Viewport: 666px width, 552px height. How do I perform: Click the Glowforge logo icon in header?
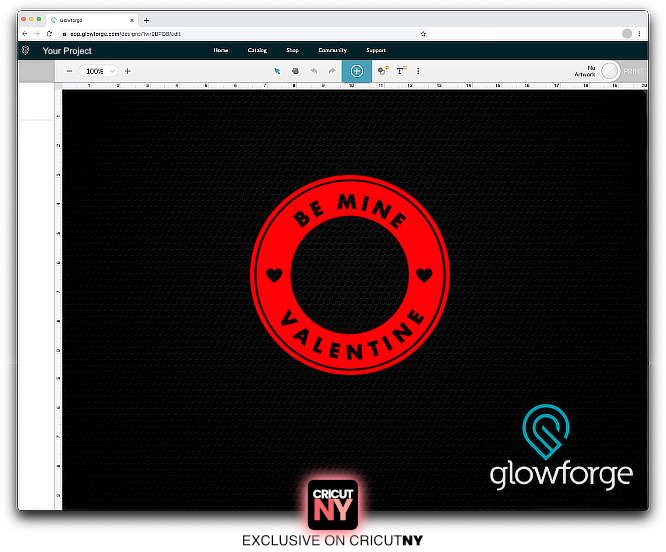25,51
